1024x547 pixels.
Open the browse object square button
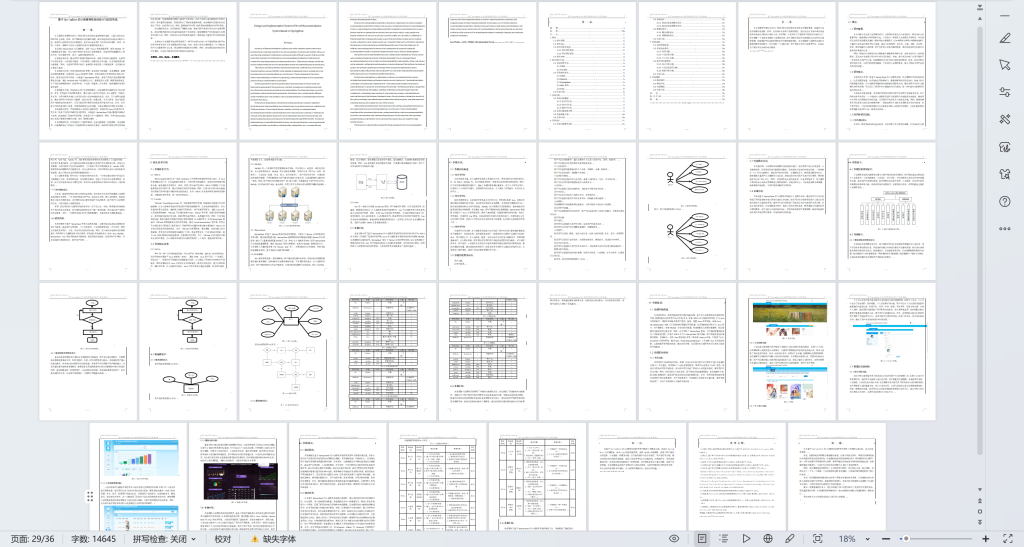[x=980, y=512]
